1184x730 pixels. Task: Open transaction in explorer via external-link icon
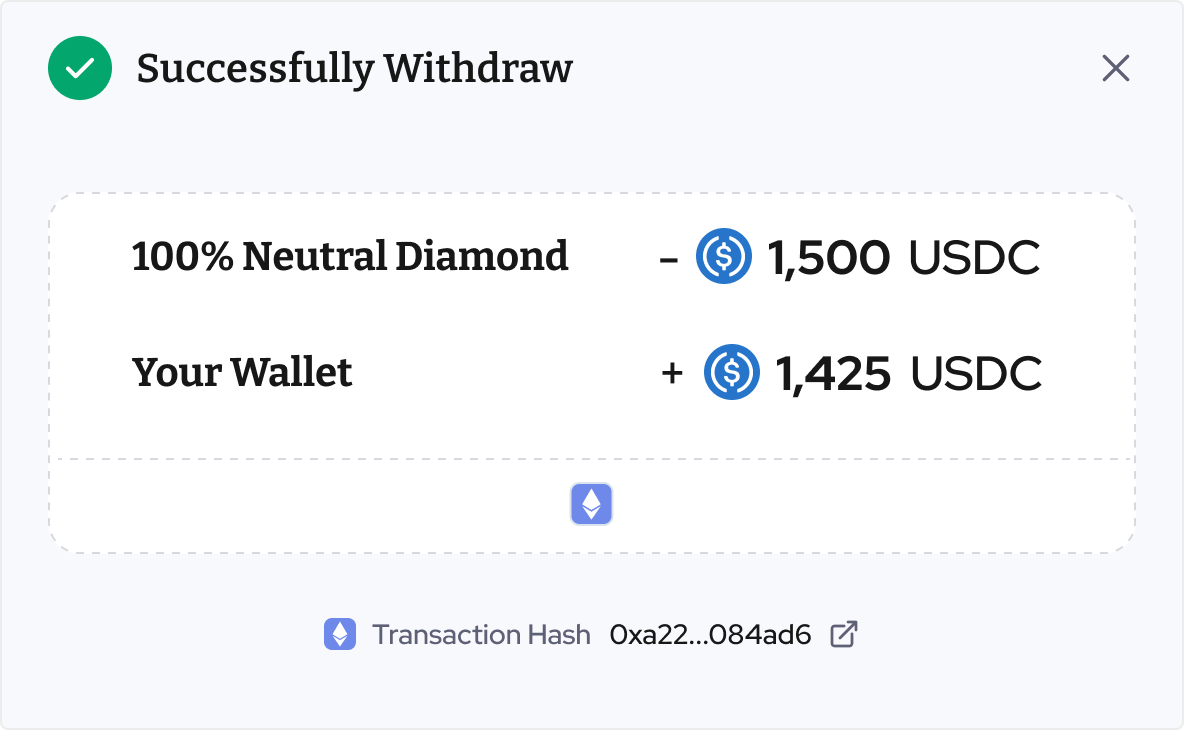tap(844, 634)
